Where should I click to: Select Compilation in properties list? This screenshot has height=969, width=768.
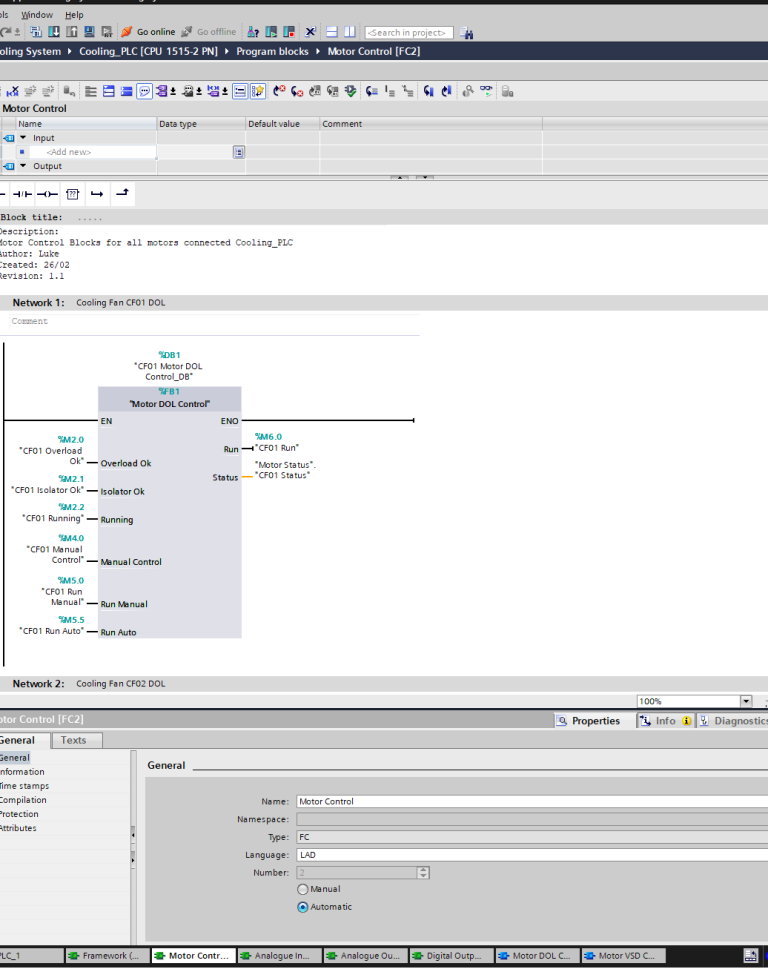tap(23, 800)
